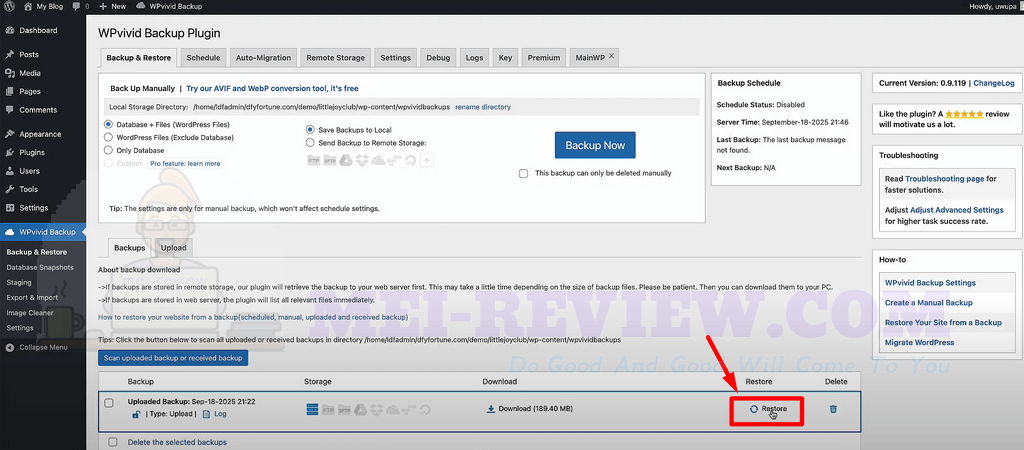The height and width of the screenshot is (450, 1024).
Task: Click the Plugins icon in sidebar
Action: (x=9, y=152)
